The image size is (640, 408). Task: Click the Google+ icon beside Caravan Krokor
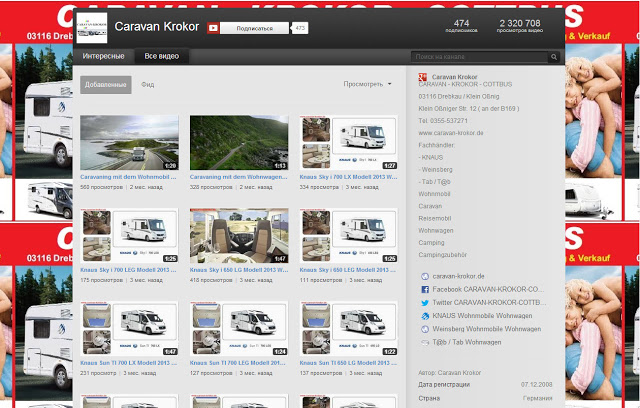pos(423,77)
